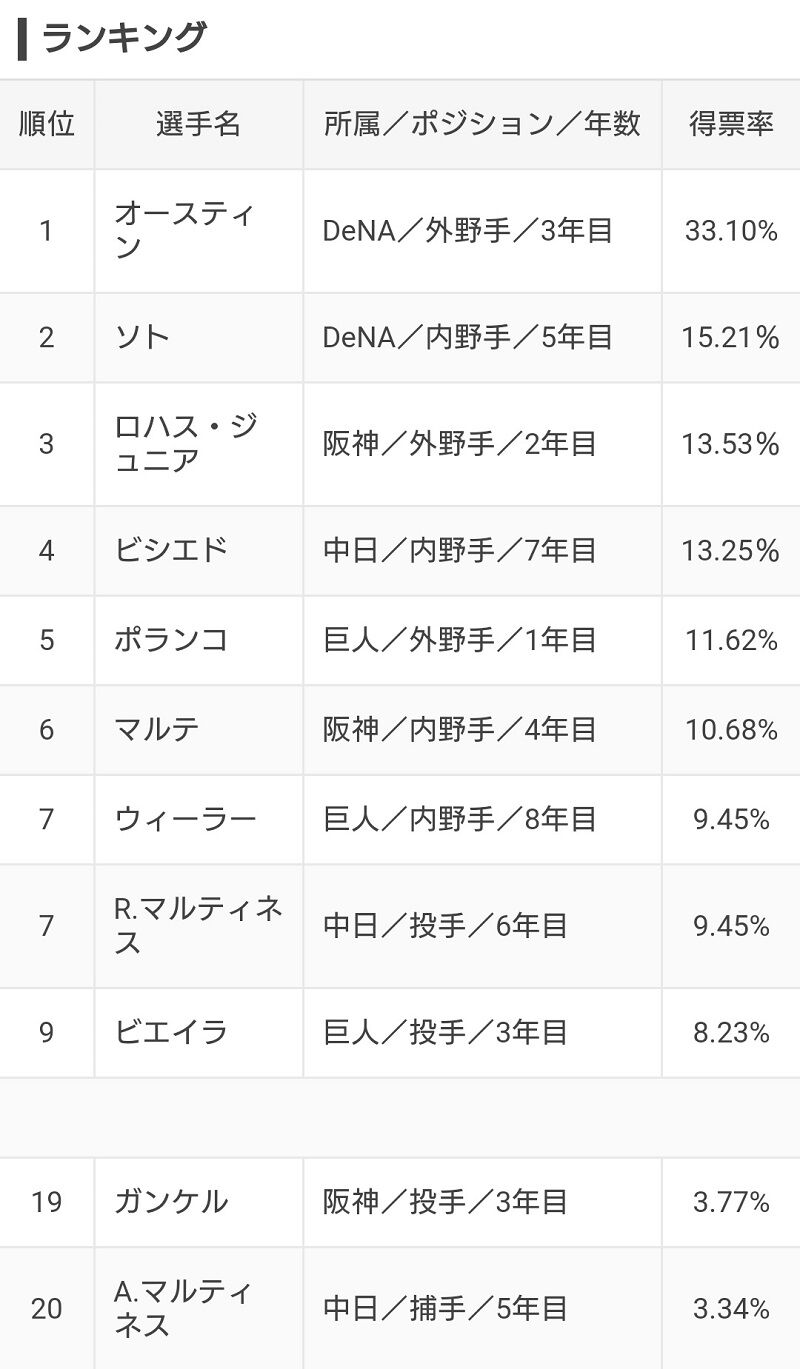Select player name オースティン
Viewport: 800px width, 1369px height.
pos(184,231)
